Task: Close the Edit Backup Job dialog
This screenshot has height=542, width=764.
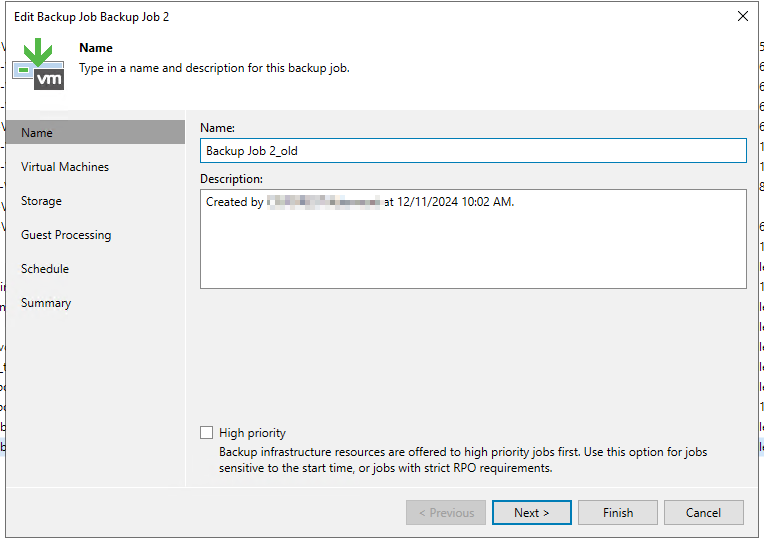Action: 743,17
